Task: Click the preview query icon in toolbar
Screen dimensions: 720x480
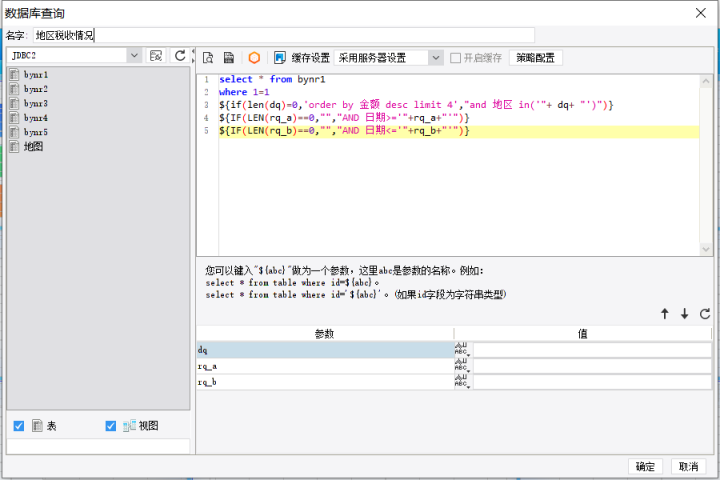Action: 208,58
